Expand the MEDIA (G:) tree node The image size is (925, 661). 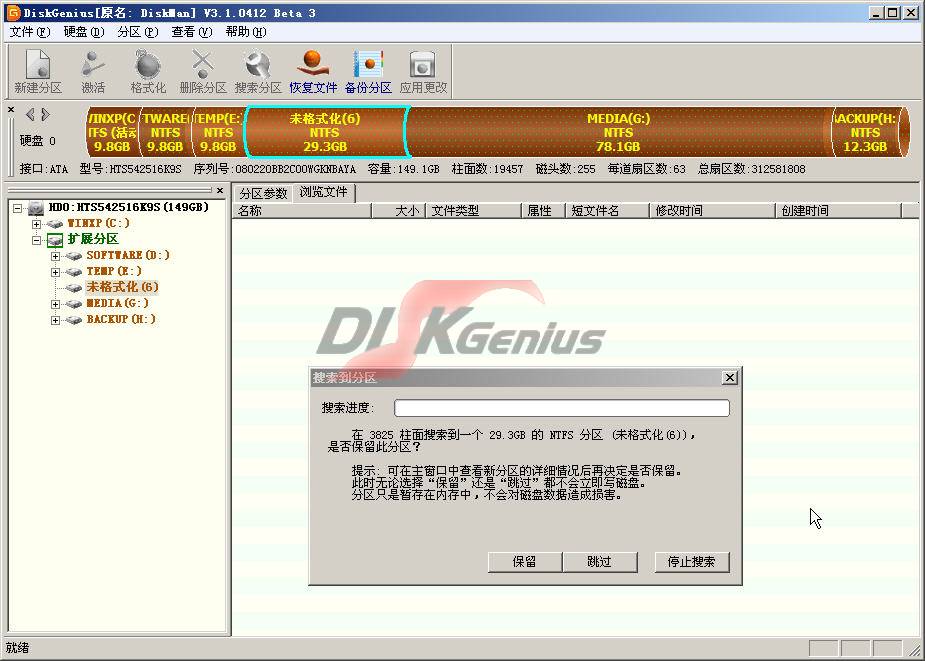55,303
